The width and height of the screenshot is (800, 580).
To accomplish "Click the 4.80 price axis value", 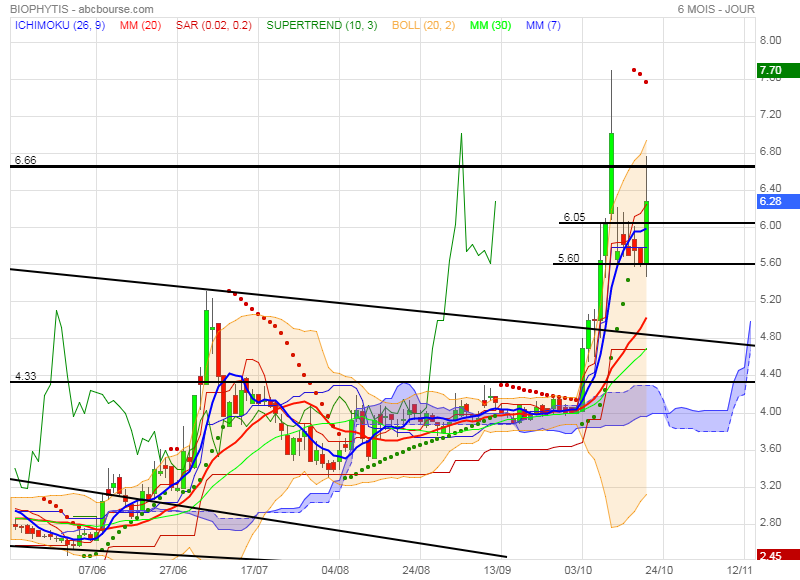I will pos(770,337).
